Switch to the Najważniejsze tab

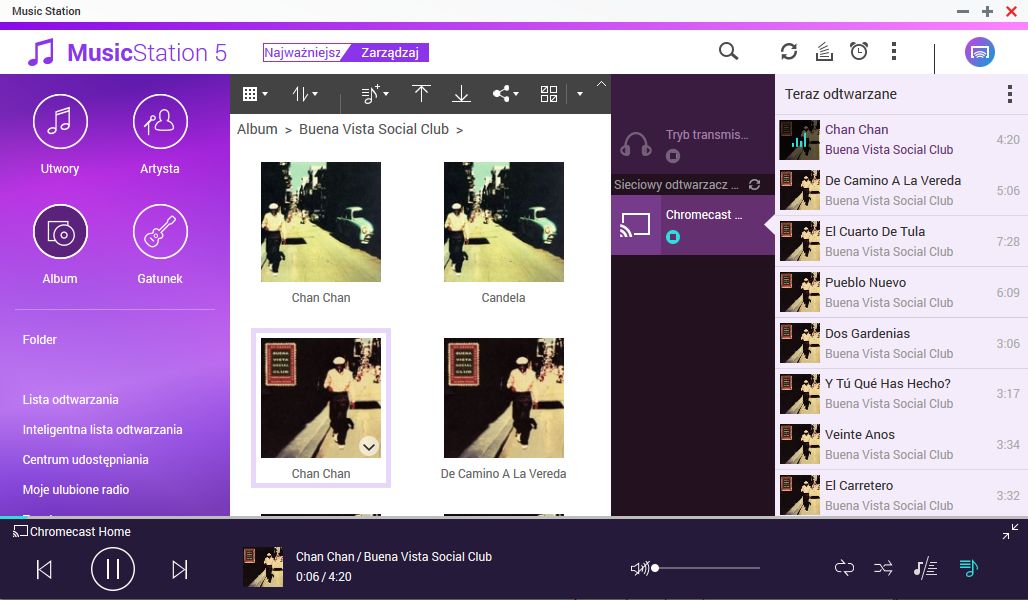302,52
